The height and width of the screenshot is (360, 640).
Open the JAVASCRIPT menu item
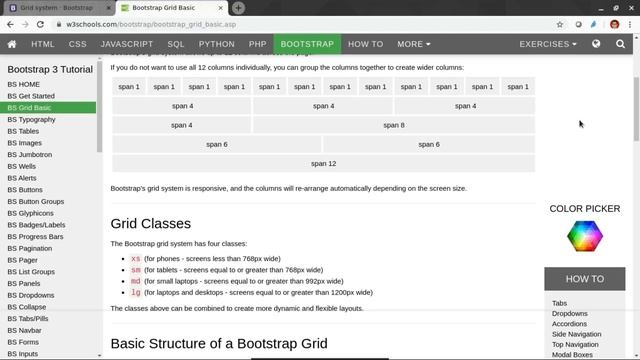click(127, 44)
